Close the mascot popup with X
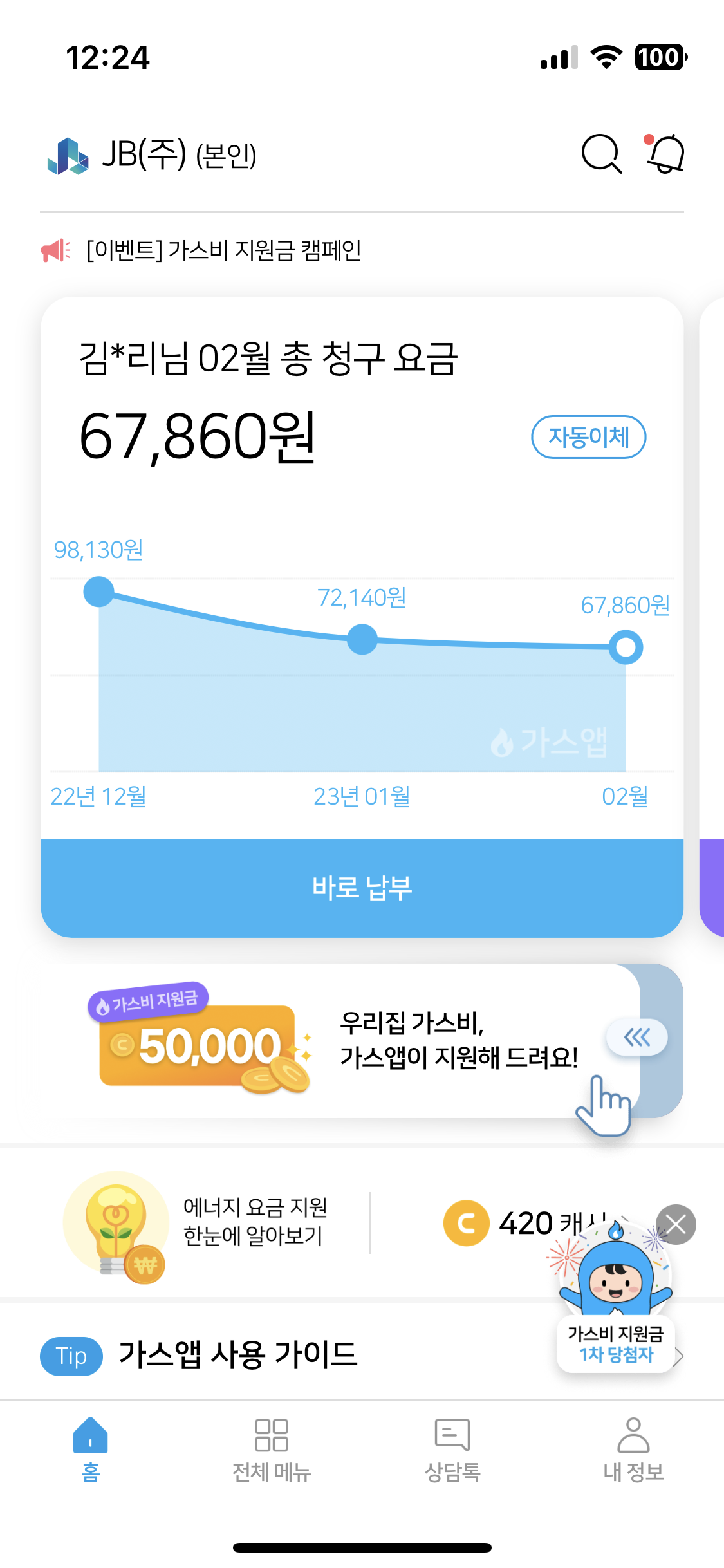The height and width of the screenshot is (1568, 724). pos(676,1224)
